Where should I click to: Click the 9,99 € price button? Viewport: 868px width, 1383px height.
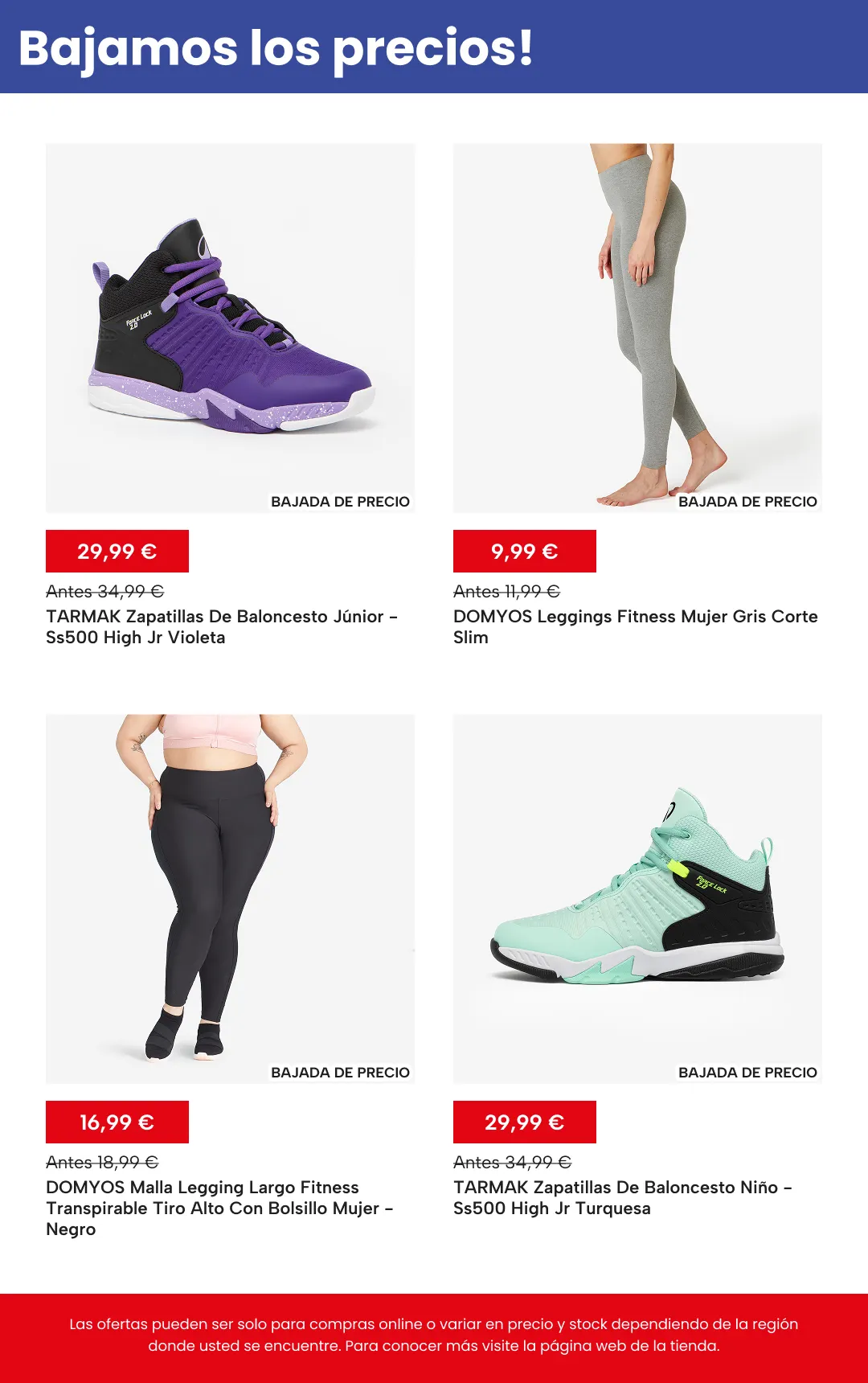(x=525, y=552)
